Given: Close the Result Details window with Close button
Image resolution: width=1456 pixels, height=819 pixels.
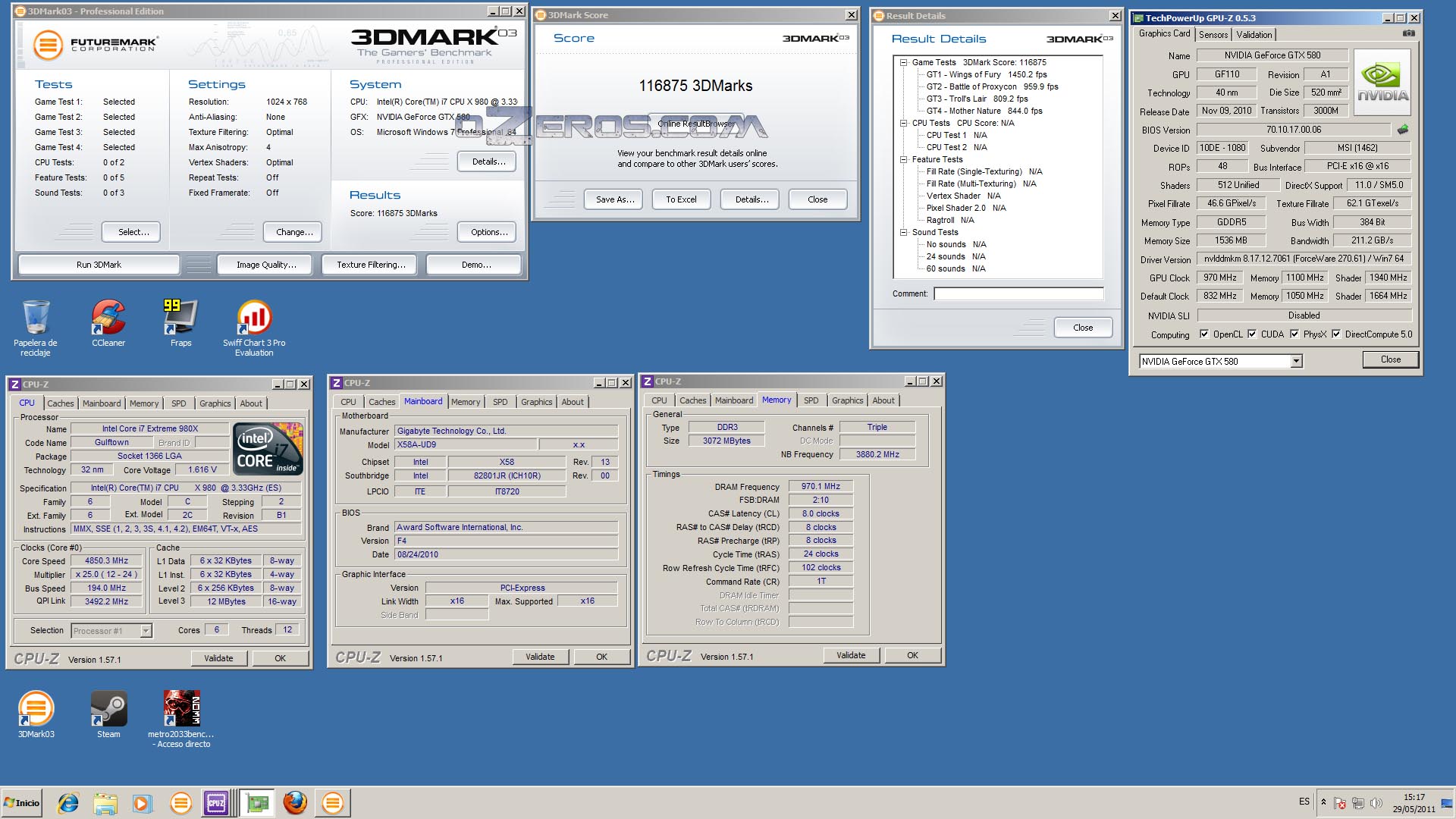Looking at the screenshot, I should [1083, 328].
